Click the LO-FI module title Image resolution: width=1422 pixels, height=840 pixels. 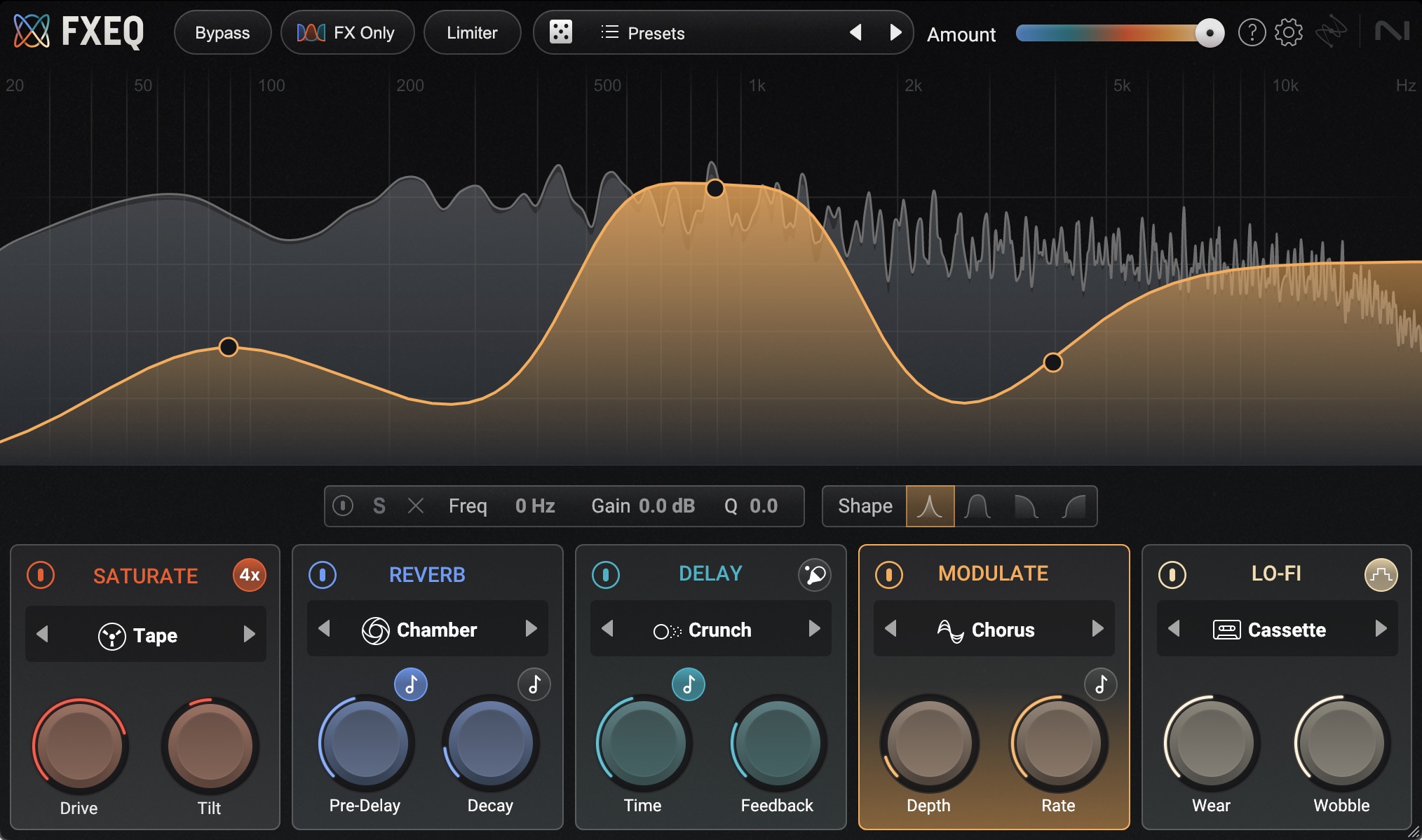point(1276,573)
